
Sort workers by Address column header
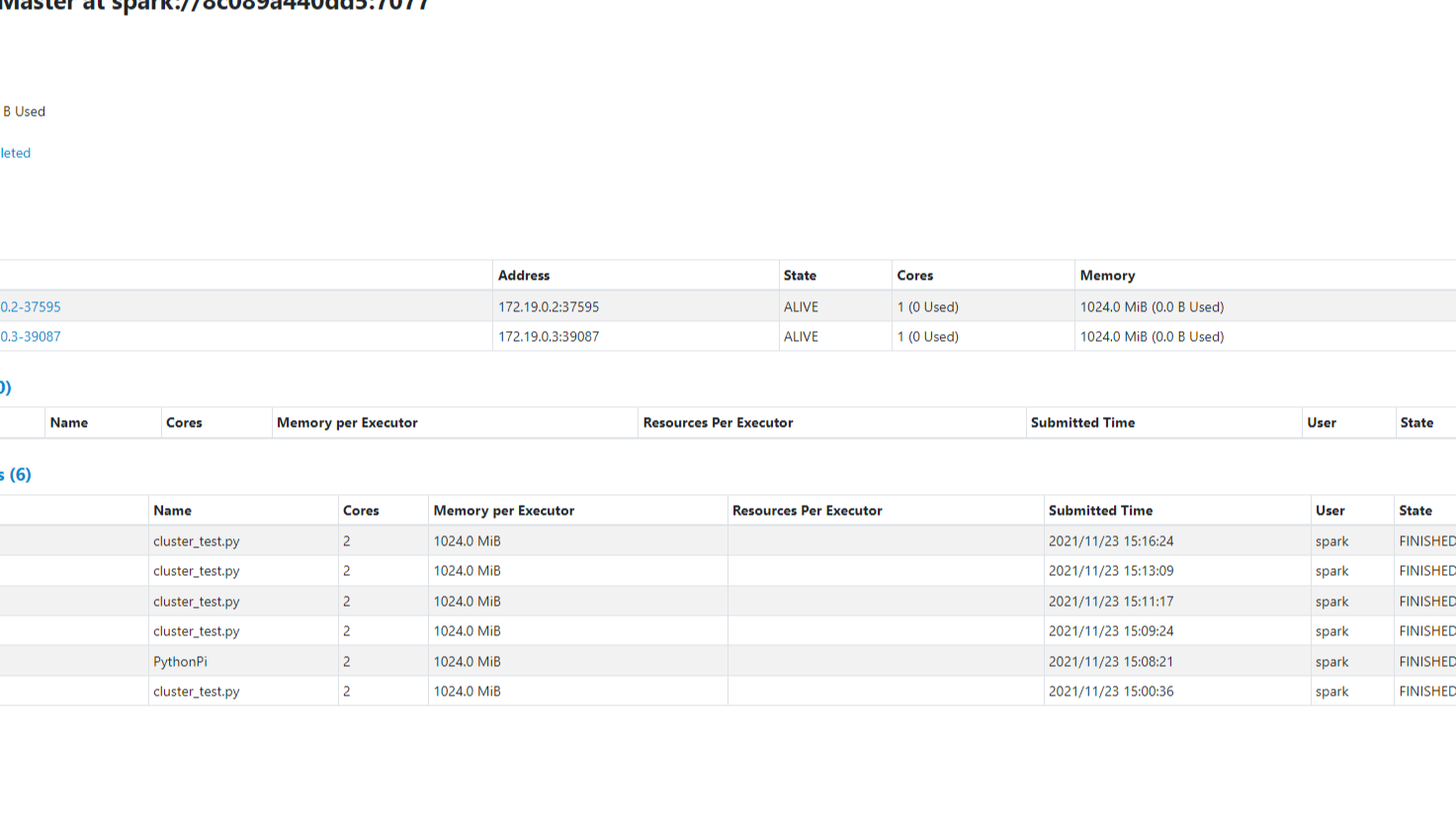point(524,276)
